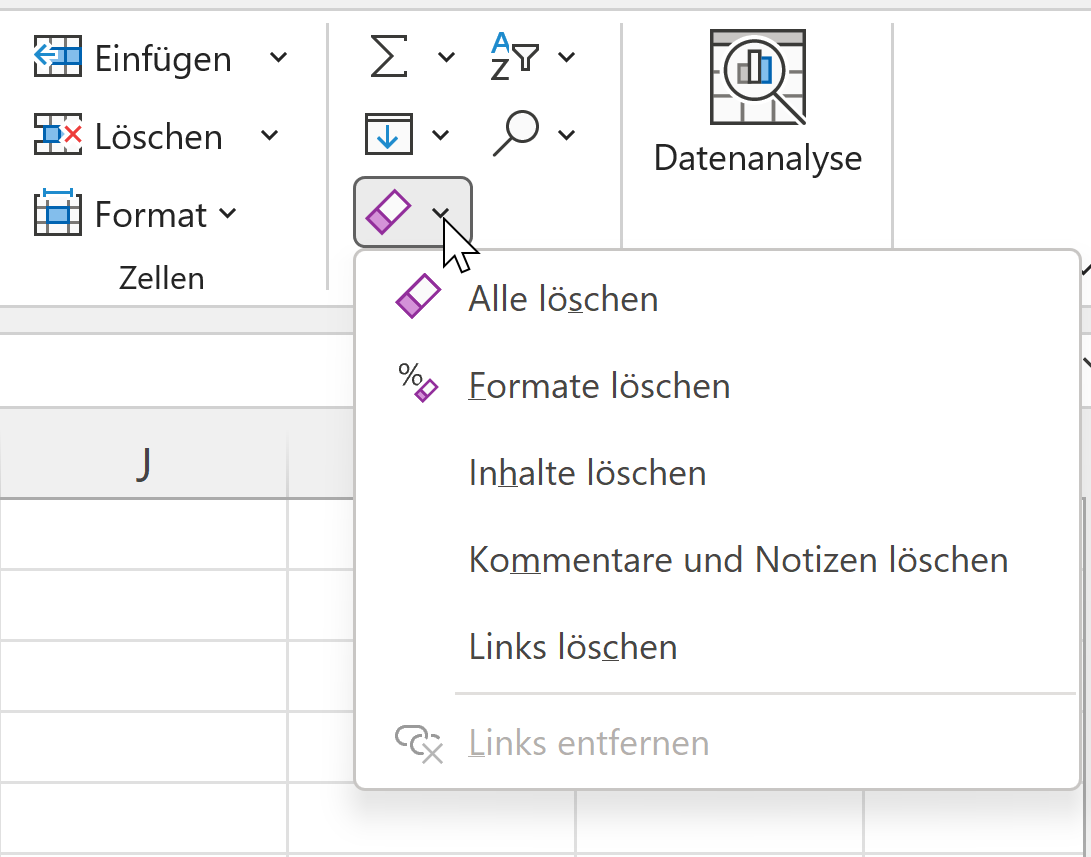This screenshot has width=1091, height=857.
Task: Toggle the Clear eraser dropdown arrow
Action: pyautogui.click(x=440, y=213)
